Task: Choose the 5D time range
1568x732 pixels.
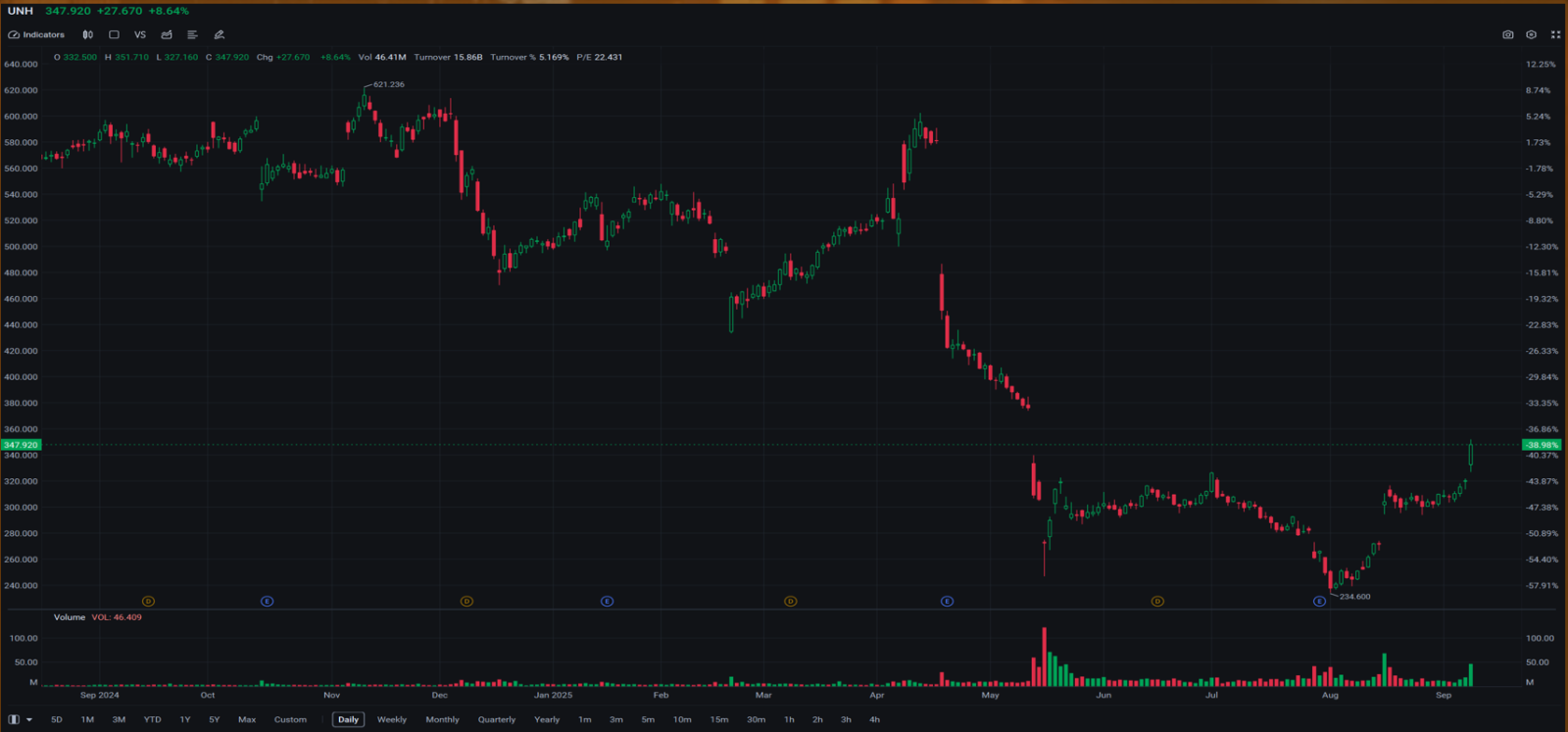Action: point(57,719)
